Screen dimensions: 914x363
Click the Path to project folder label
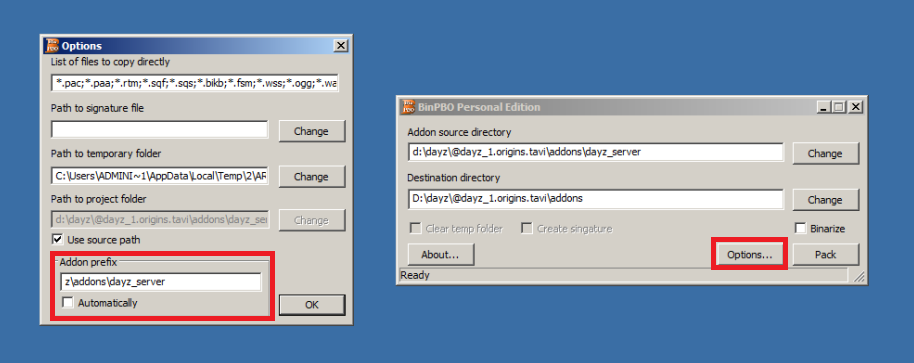tap(99, 199)
